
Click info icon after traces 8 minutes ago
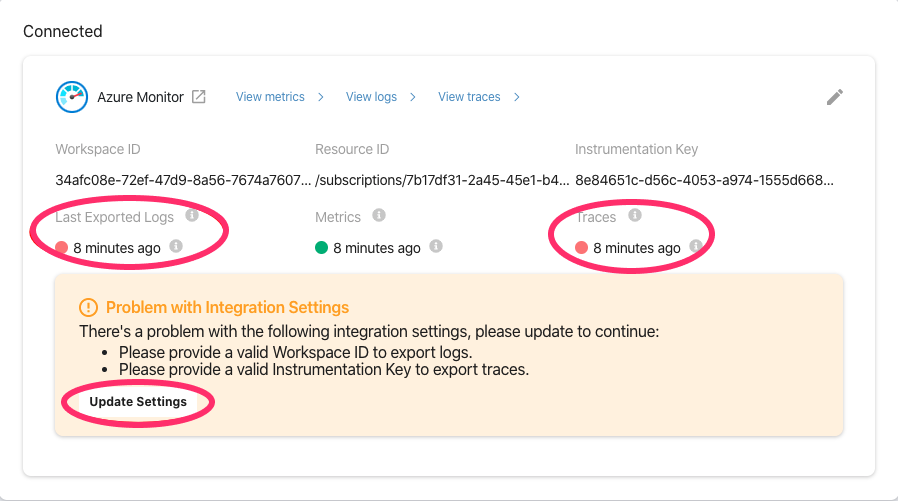[x=695, y=246]
